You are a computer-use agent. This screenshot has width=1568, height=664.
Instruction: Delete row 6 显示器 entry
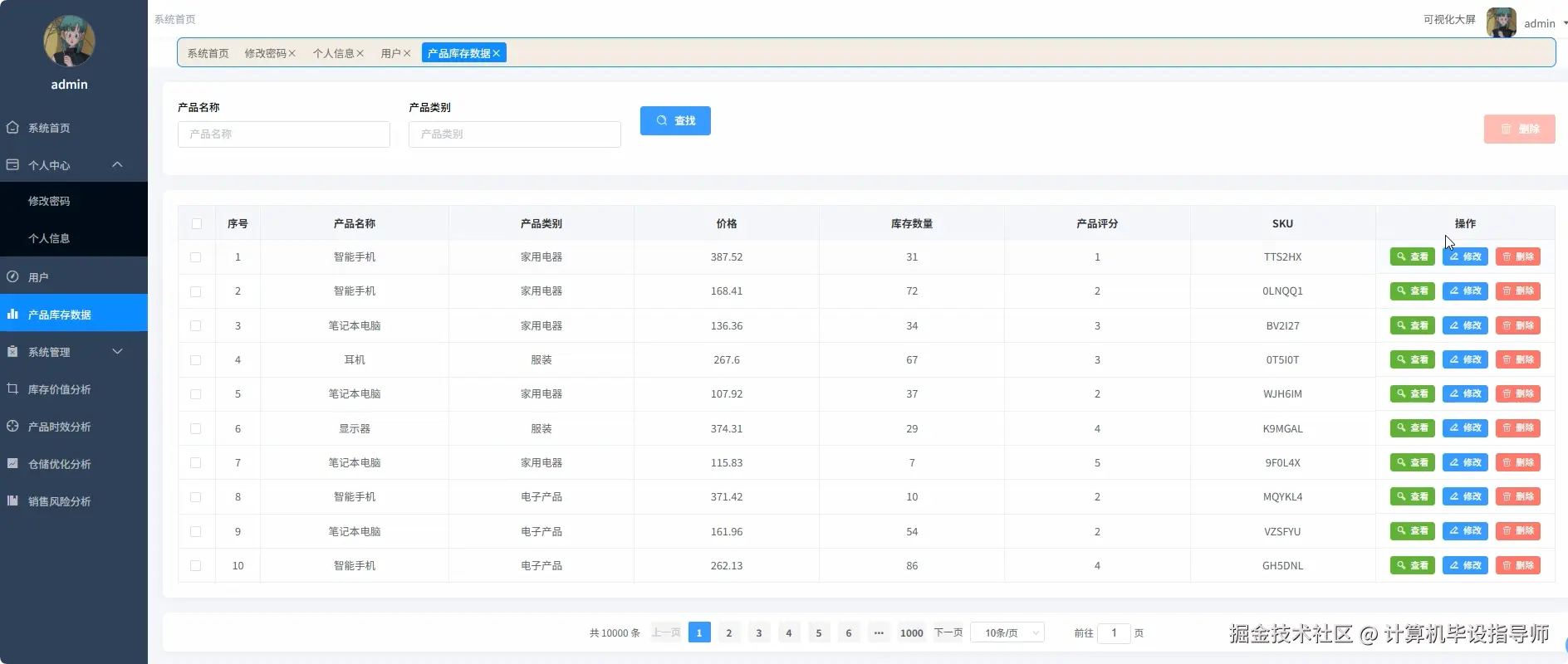pos(1518,428)
